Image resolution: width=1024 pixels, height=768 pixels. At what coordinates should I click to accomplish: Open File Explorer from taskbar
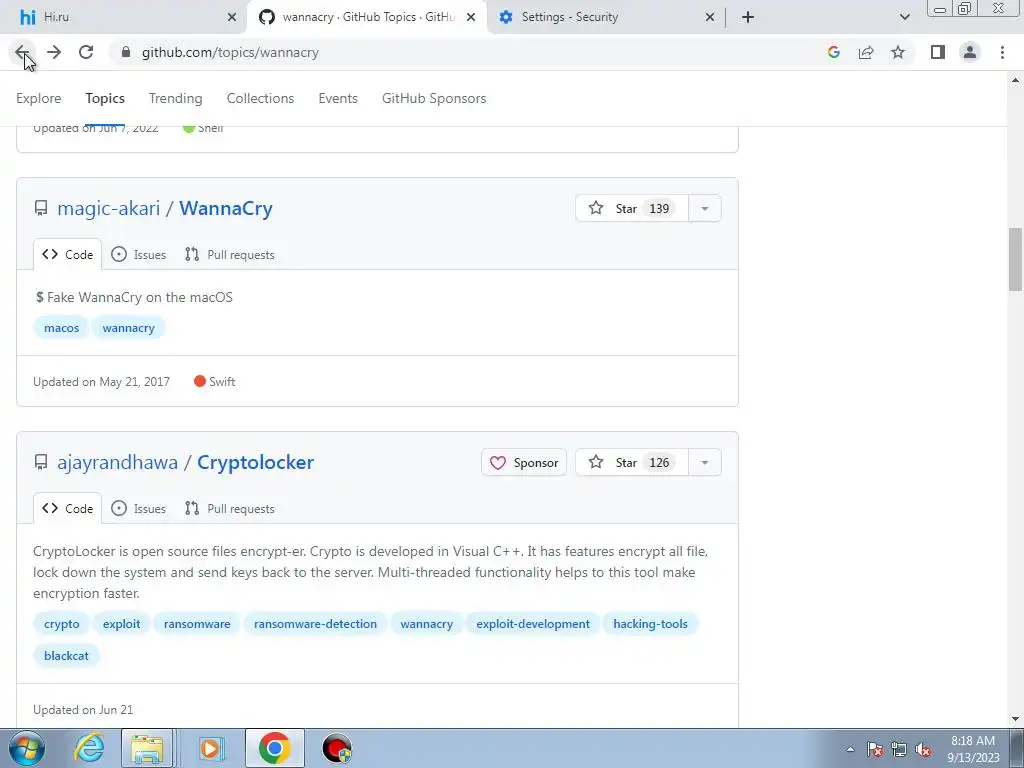click(x=148, y=748)
